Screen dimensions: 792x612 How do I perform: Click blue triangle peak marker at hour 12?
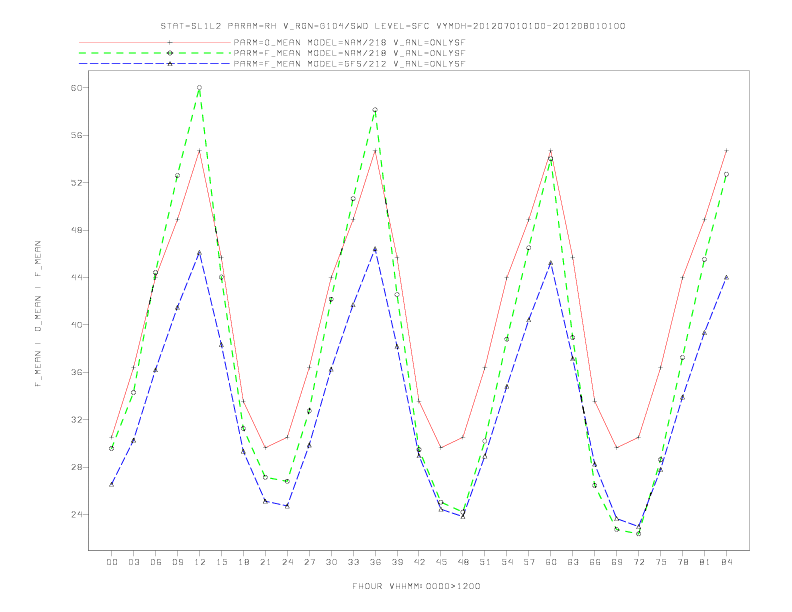tap(200, 252)
